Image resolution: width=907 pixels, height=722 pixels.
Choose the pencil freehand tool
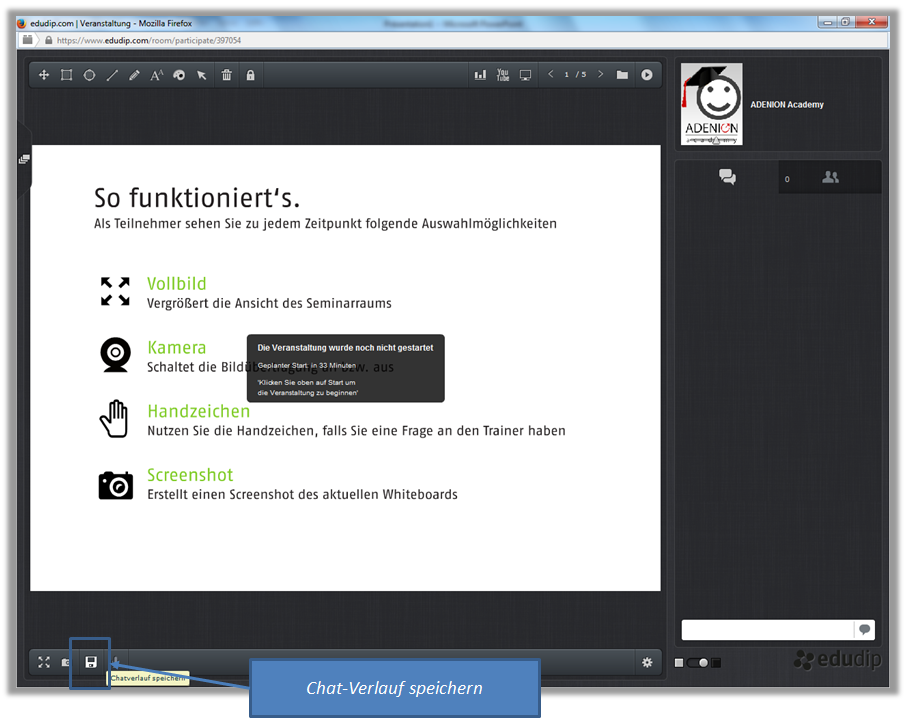[134, 75]
